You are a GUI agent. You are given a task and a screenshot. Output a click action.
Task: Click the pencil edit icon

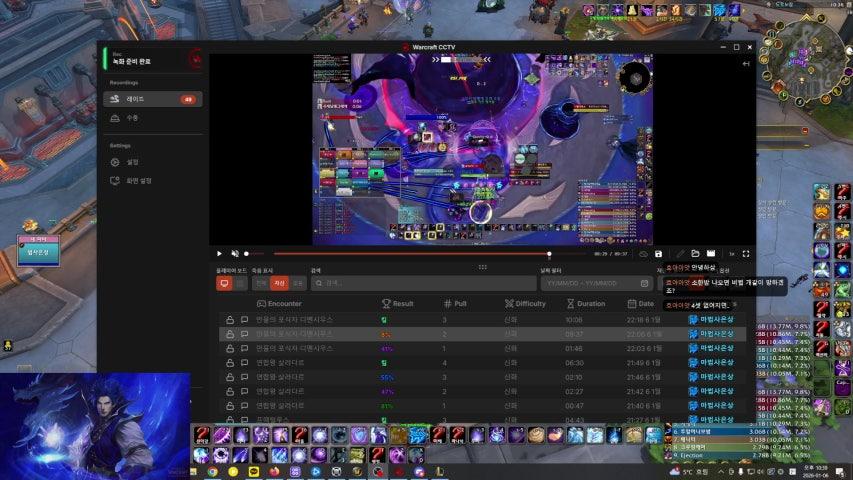(x=680, y=254)
